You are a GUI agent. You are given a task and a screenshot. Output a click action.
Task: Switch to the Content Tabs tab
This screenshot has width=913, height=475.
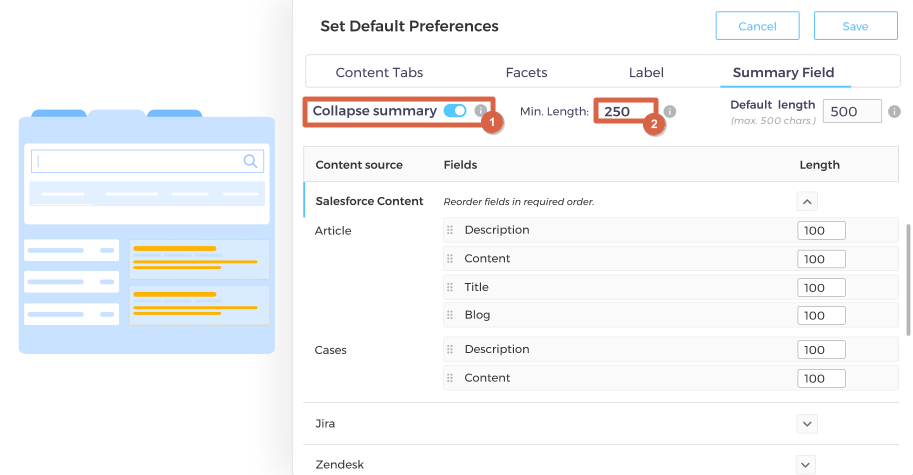click(379, 72)
